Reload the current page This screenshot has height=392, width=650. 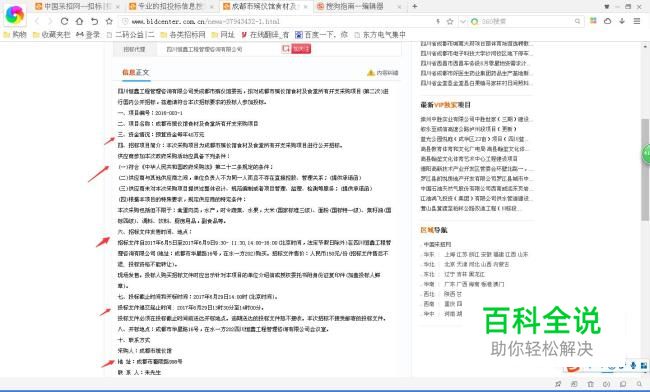64,21
